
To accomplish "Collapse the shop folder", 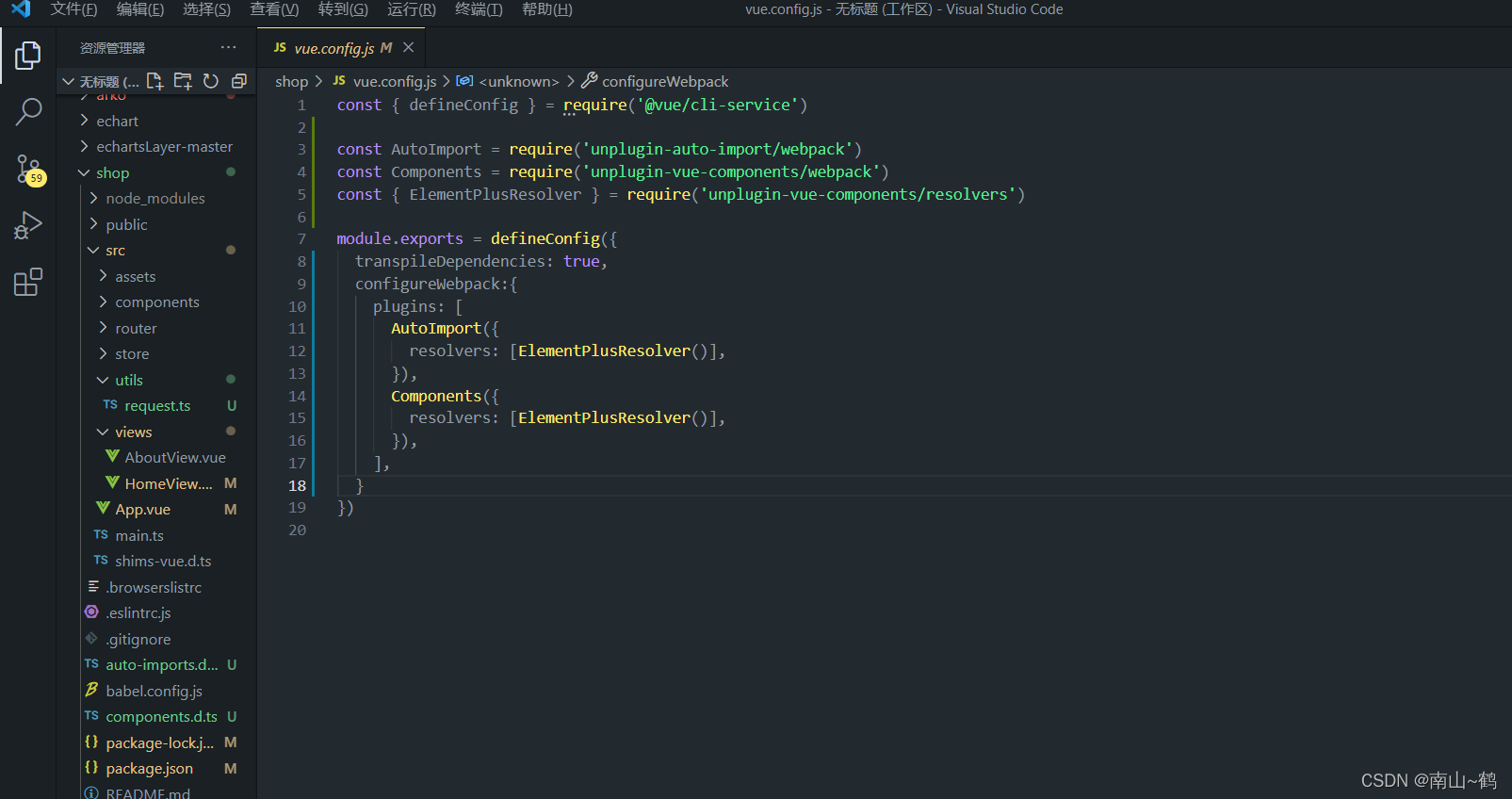I will click(85, 172).
